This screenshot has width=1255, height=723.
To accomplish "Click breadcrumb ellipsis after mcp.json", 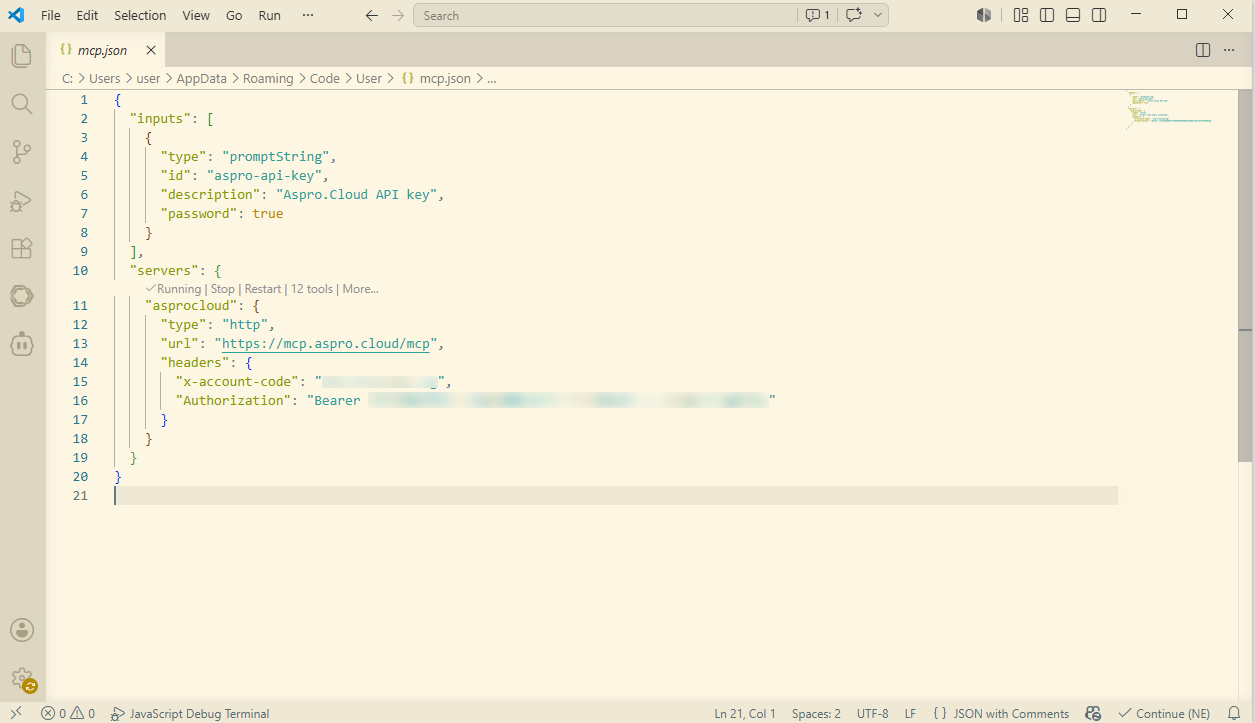I will 492,78.
